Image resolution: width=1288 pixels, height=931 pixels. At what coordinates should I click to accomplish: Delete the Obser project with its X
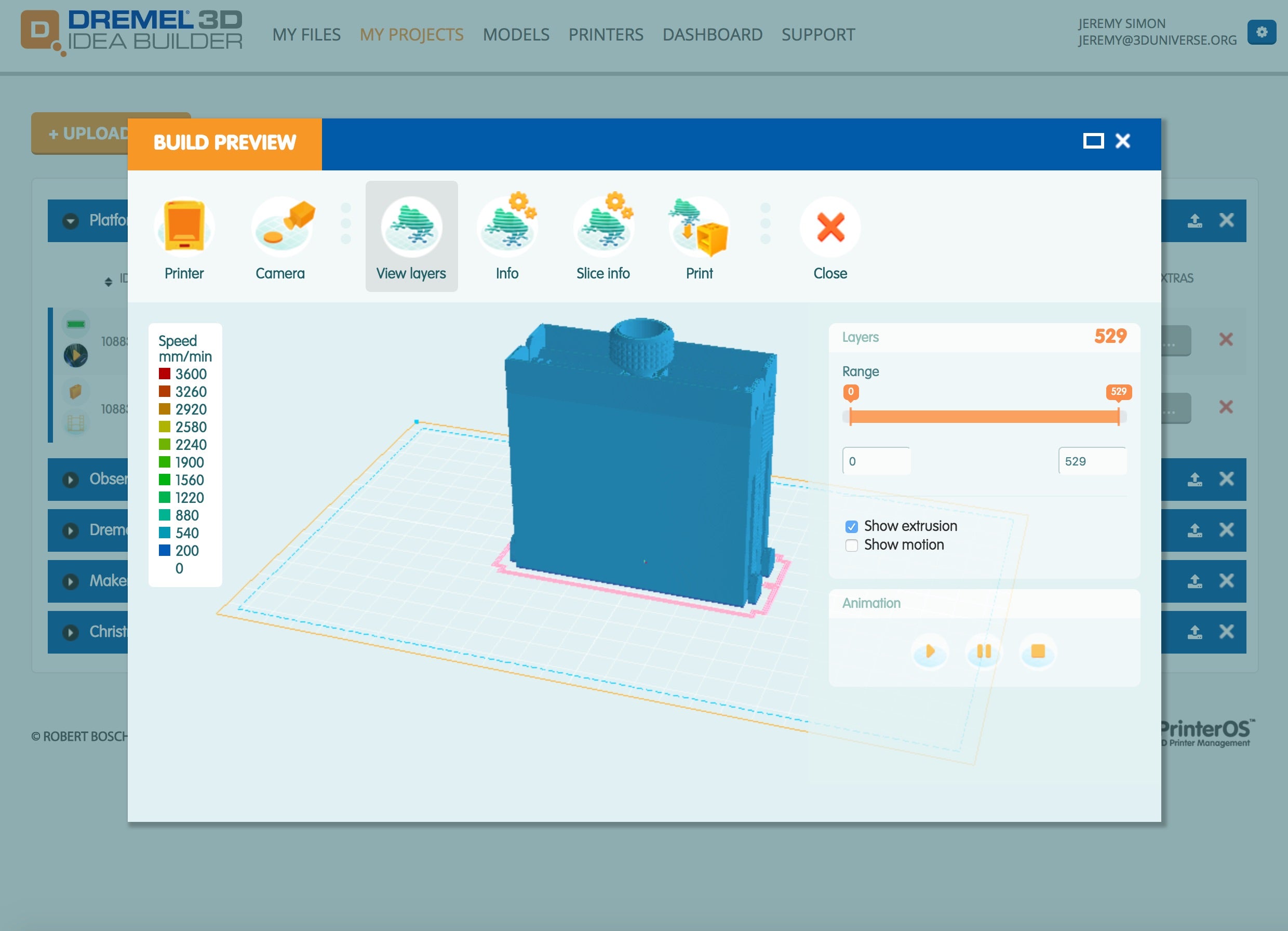[1227, 480]
